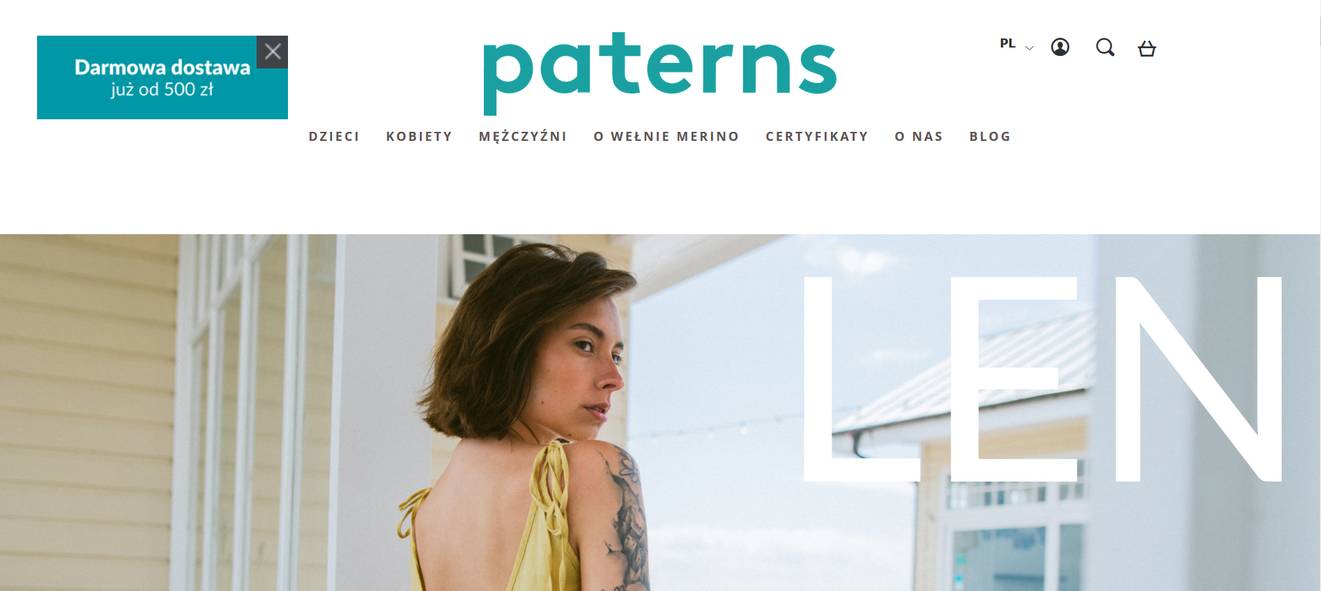Open the user account icon
1321x591 pixels.
[1060, 47]
